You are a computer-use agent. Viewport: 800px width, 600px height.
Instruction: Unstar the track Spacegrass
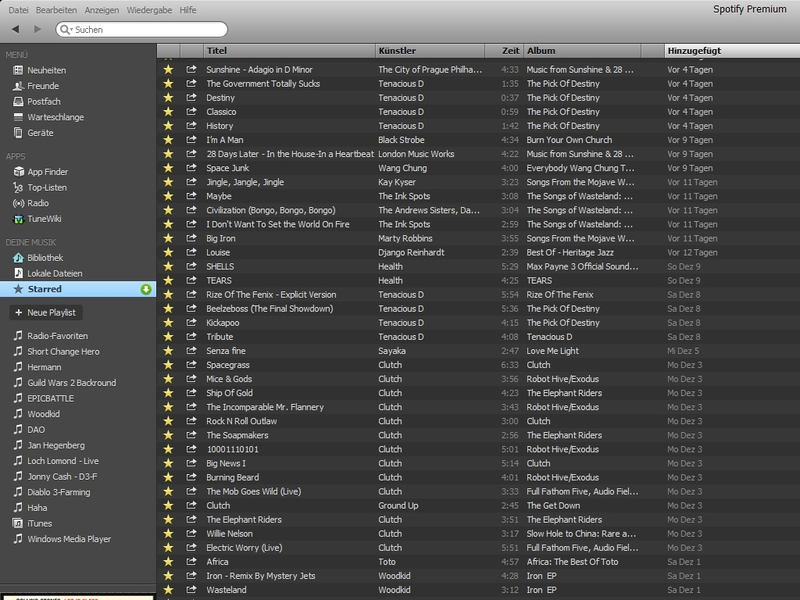168,365
